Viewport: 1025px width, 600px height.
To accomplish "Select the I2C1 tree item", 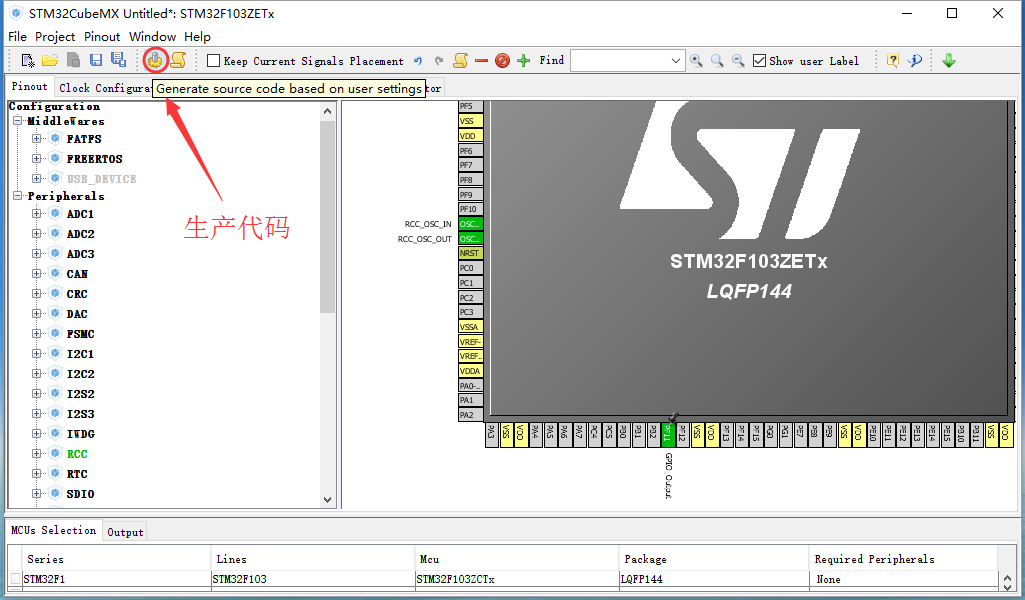I will [x=80, y=354].
